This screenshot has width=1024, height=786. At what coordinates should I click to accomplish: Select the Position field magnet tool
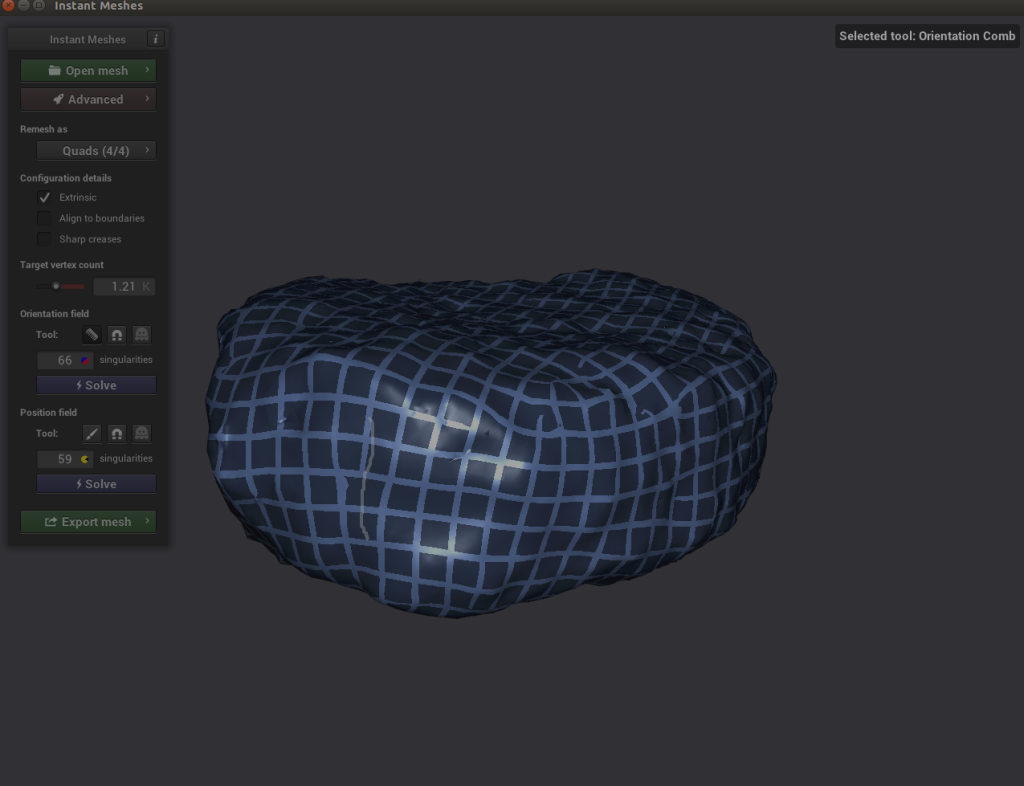117,434
